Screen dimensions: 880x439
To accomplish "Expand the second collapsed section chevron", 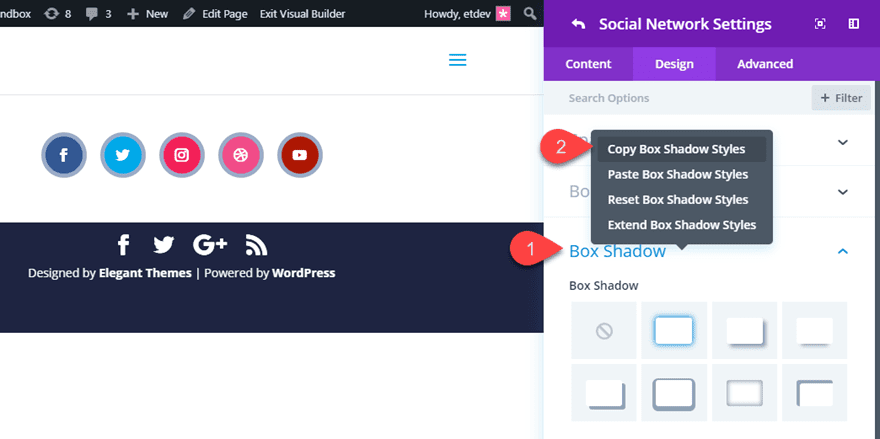I will [x=842, y=192].
